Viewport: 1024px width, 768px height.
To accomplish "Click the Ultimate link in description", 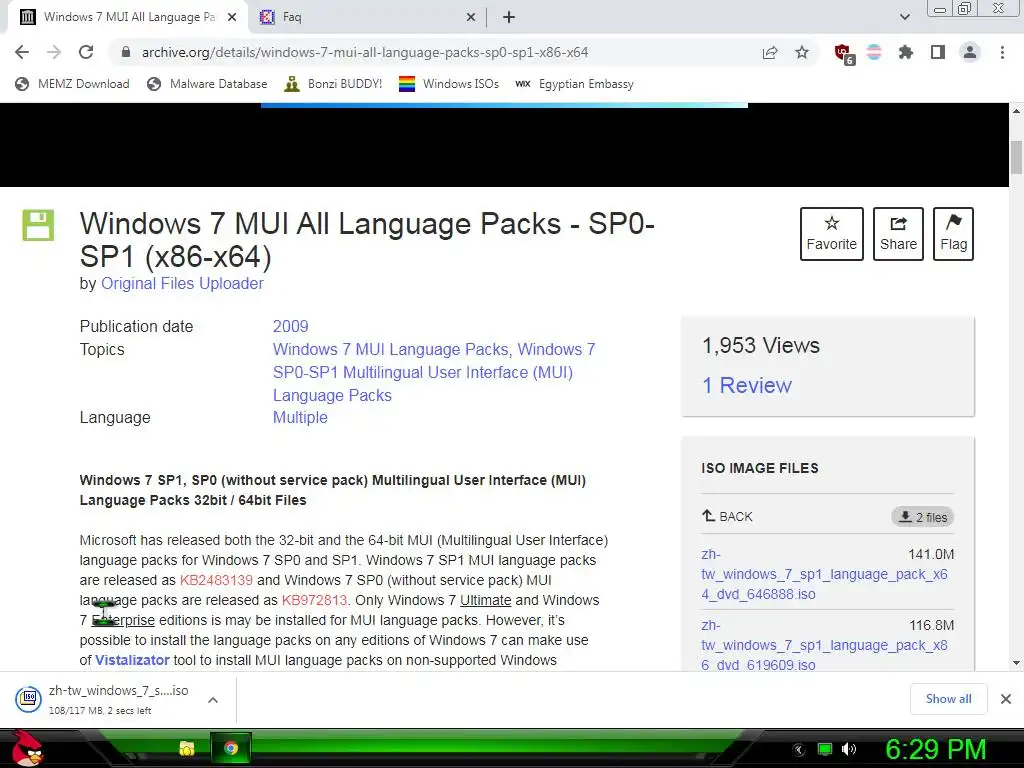I will 485,600.
